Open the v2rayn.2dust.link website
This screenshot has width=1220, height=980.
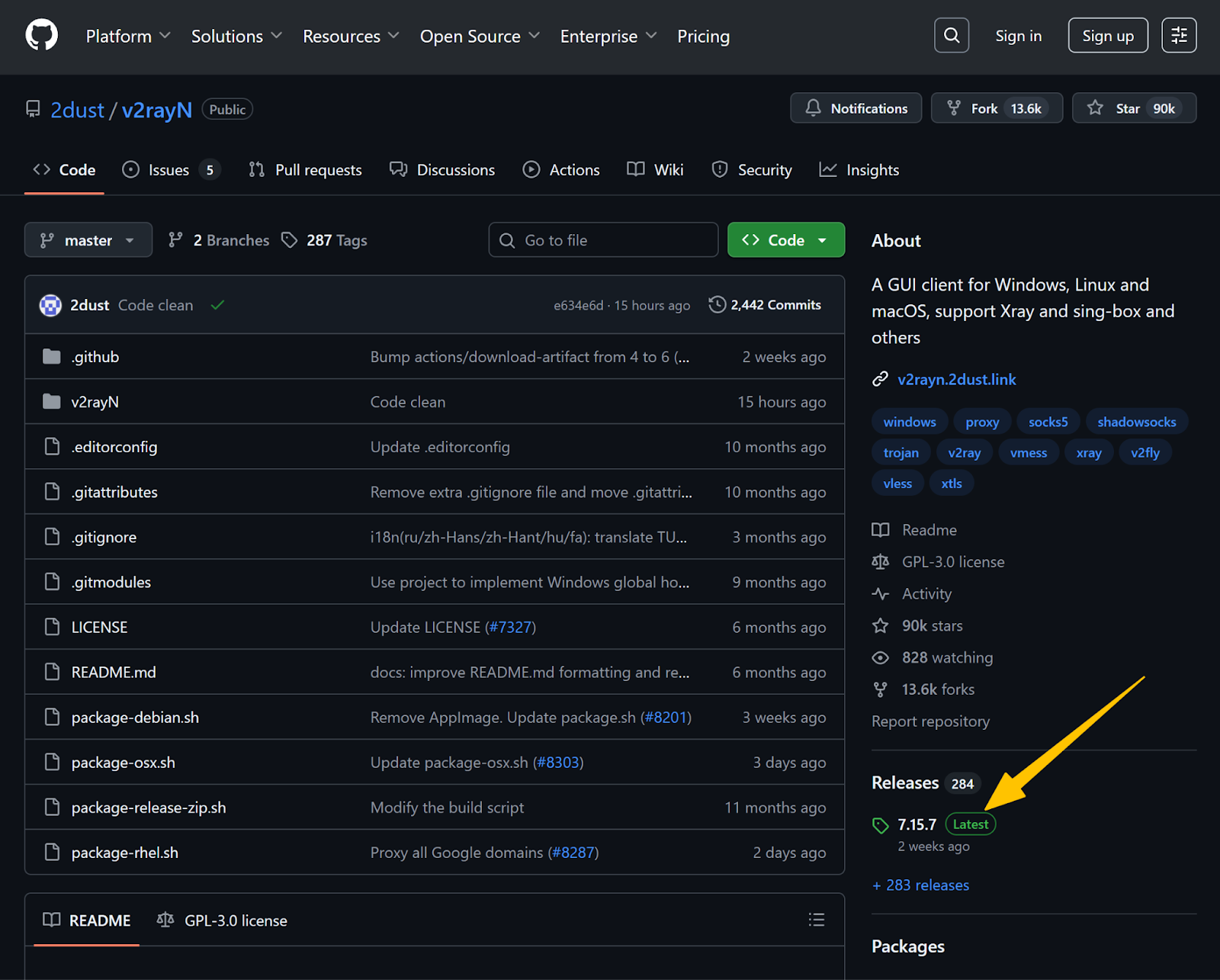[956, 379]
